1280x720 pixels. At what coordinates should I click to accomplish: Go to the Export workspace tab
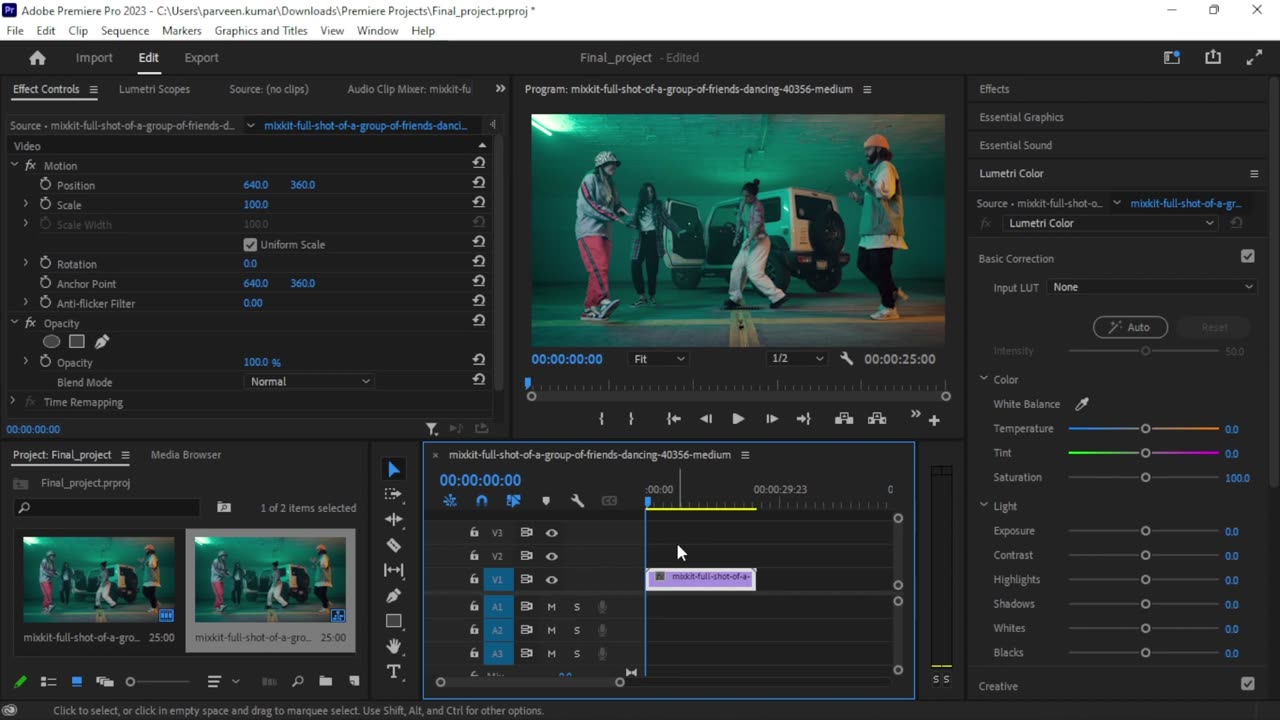click(x=201, y=58)
